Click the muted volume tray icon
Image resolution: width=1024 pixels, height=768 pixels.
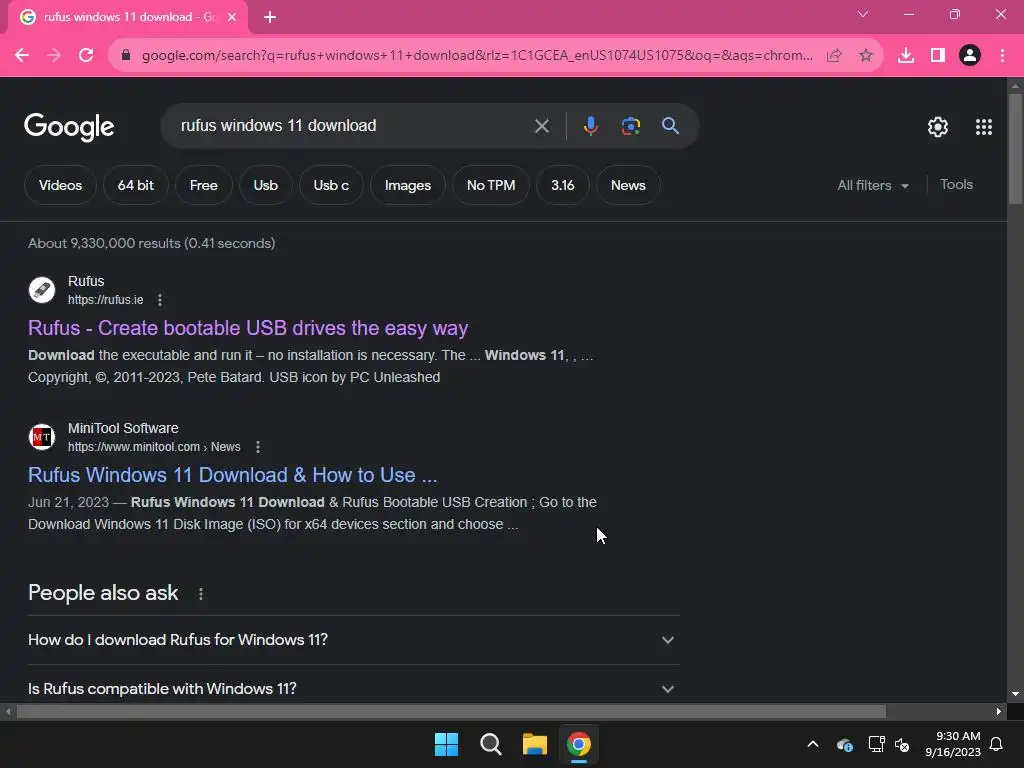pyautogui.click(x=903, y=744)
